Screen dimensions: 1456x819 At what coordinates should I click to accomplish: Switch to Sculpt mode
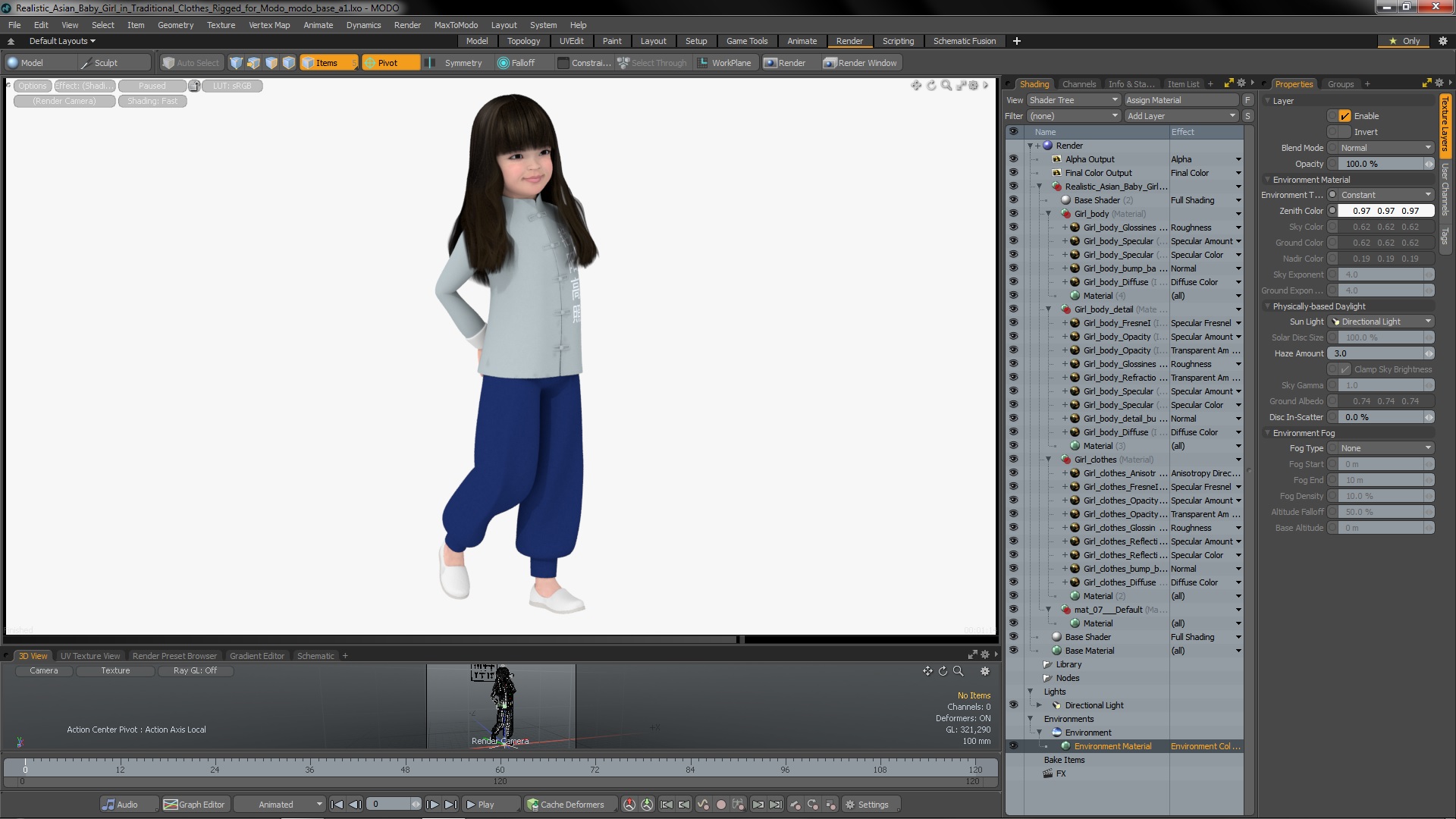tap(114, 63)
